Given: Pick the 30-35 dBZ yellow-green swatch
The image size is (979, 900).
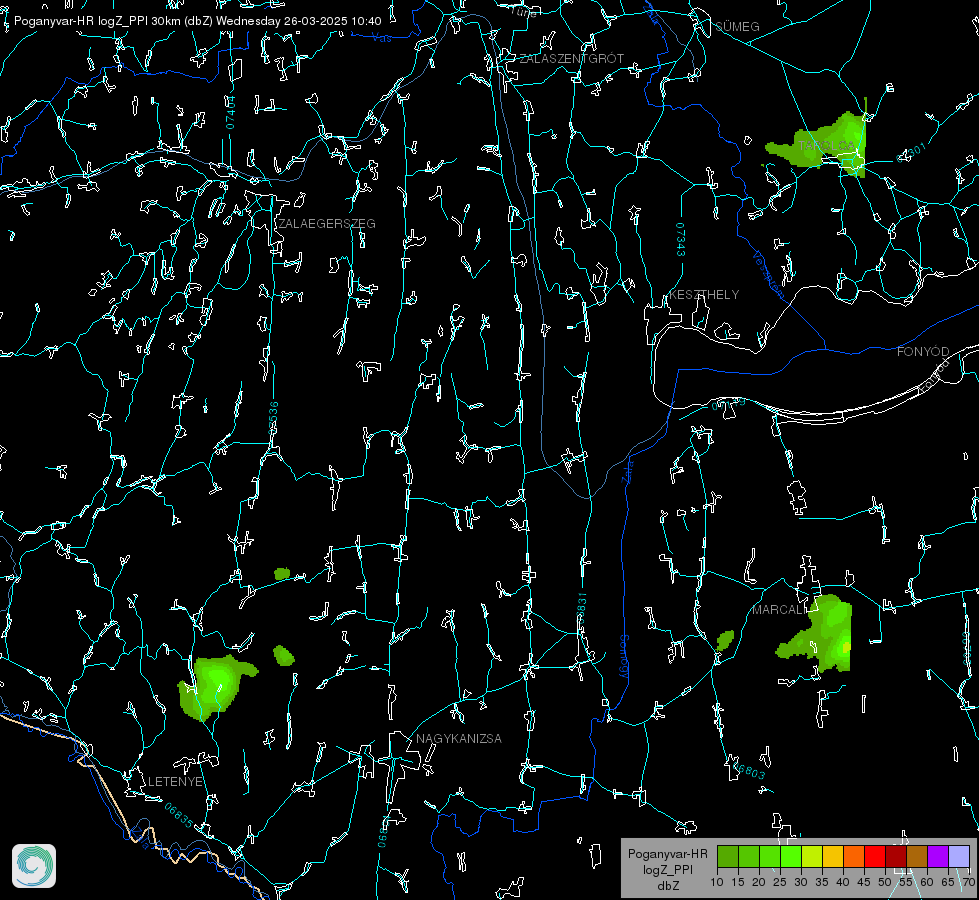Looking at the screenshot, I should [x=812, y=856].
